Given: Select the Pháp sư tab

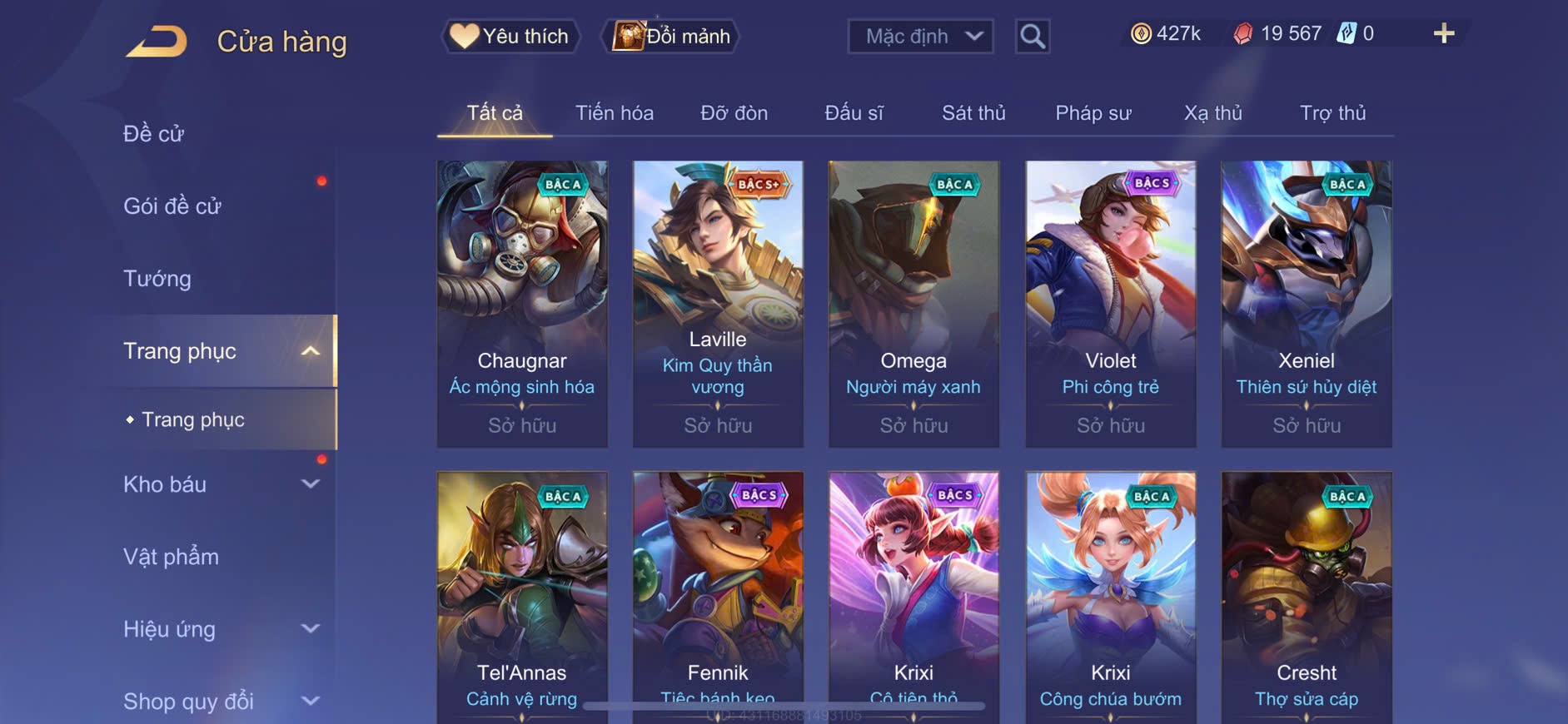Looking at the screenshot, I should click(x=1093, y=112).
